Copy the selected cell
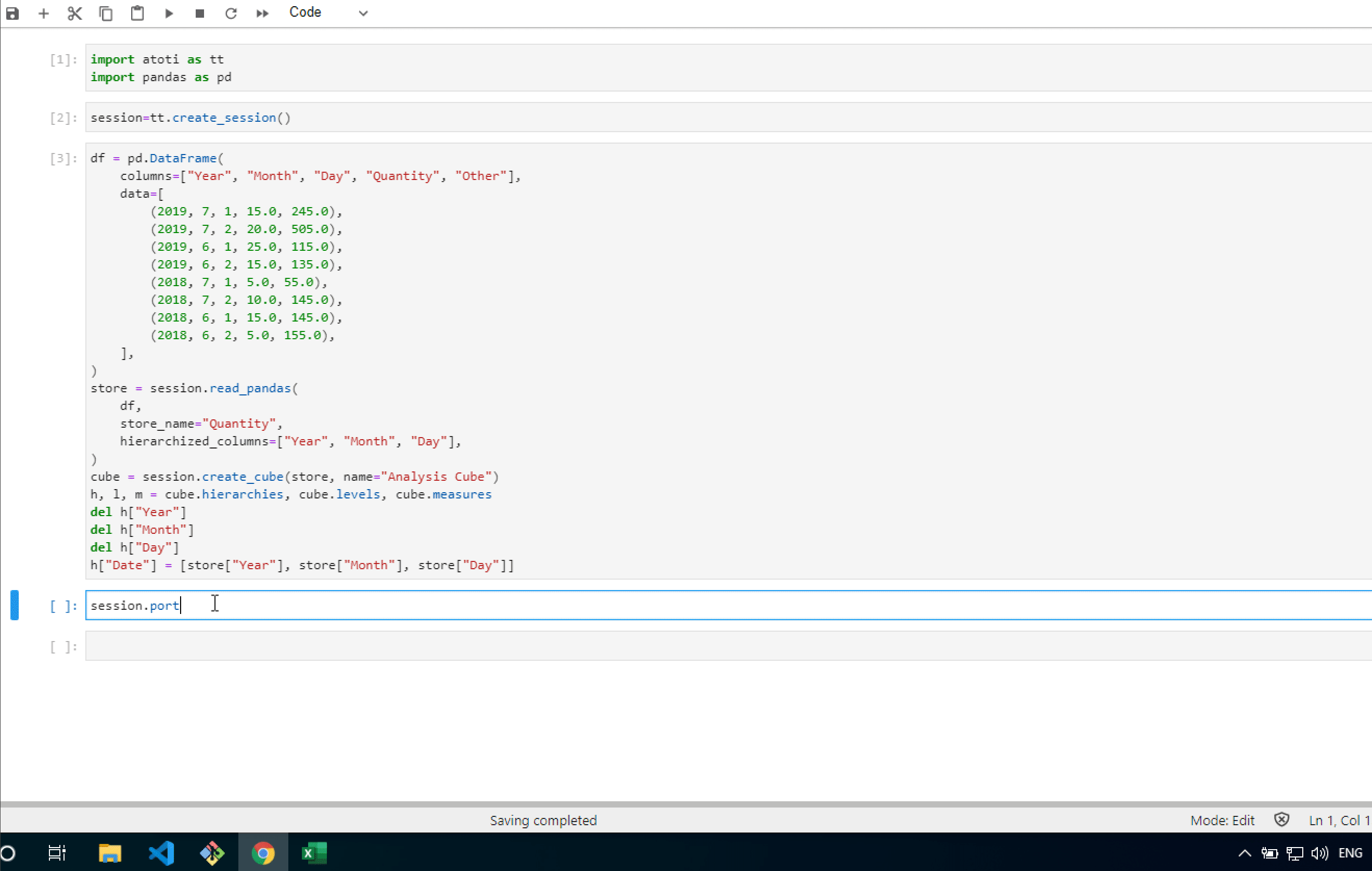This screenshot has height=871, width=1372. (x=106, y=13)
